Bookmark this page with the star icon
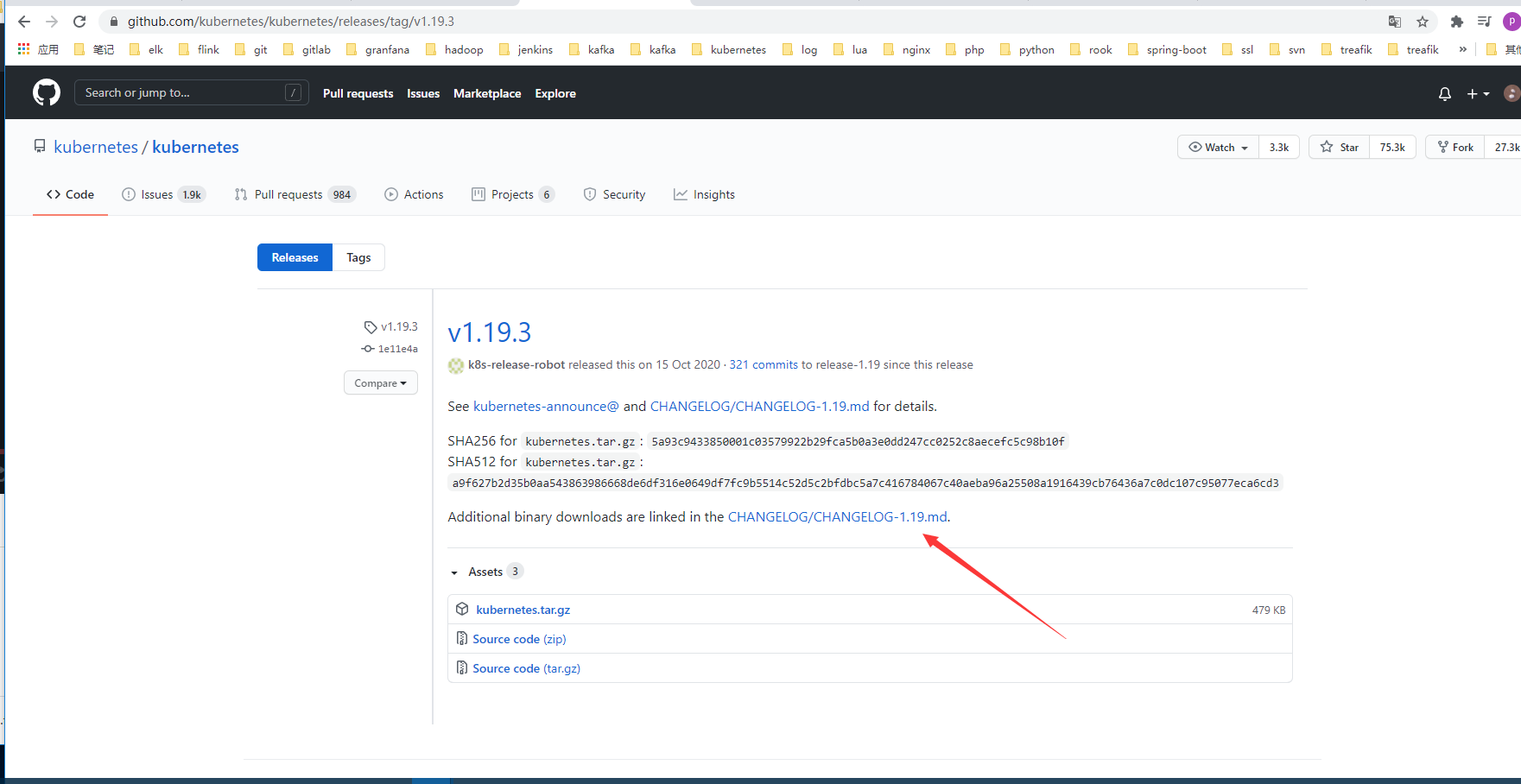 pyautogui.click(x=1423, y=22)
